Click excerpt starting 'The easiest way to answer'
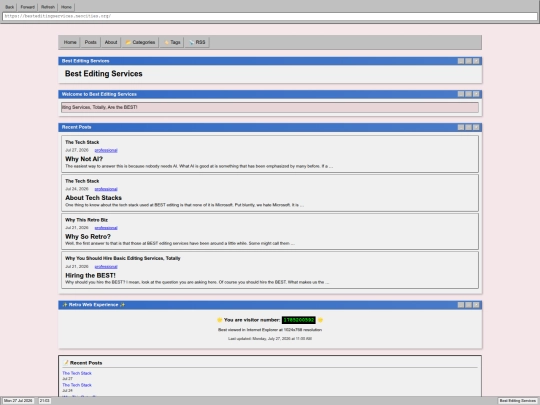Screen dimensions: 540x405 (x=199, y=166)
